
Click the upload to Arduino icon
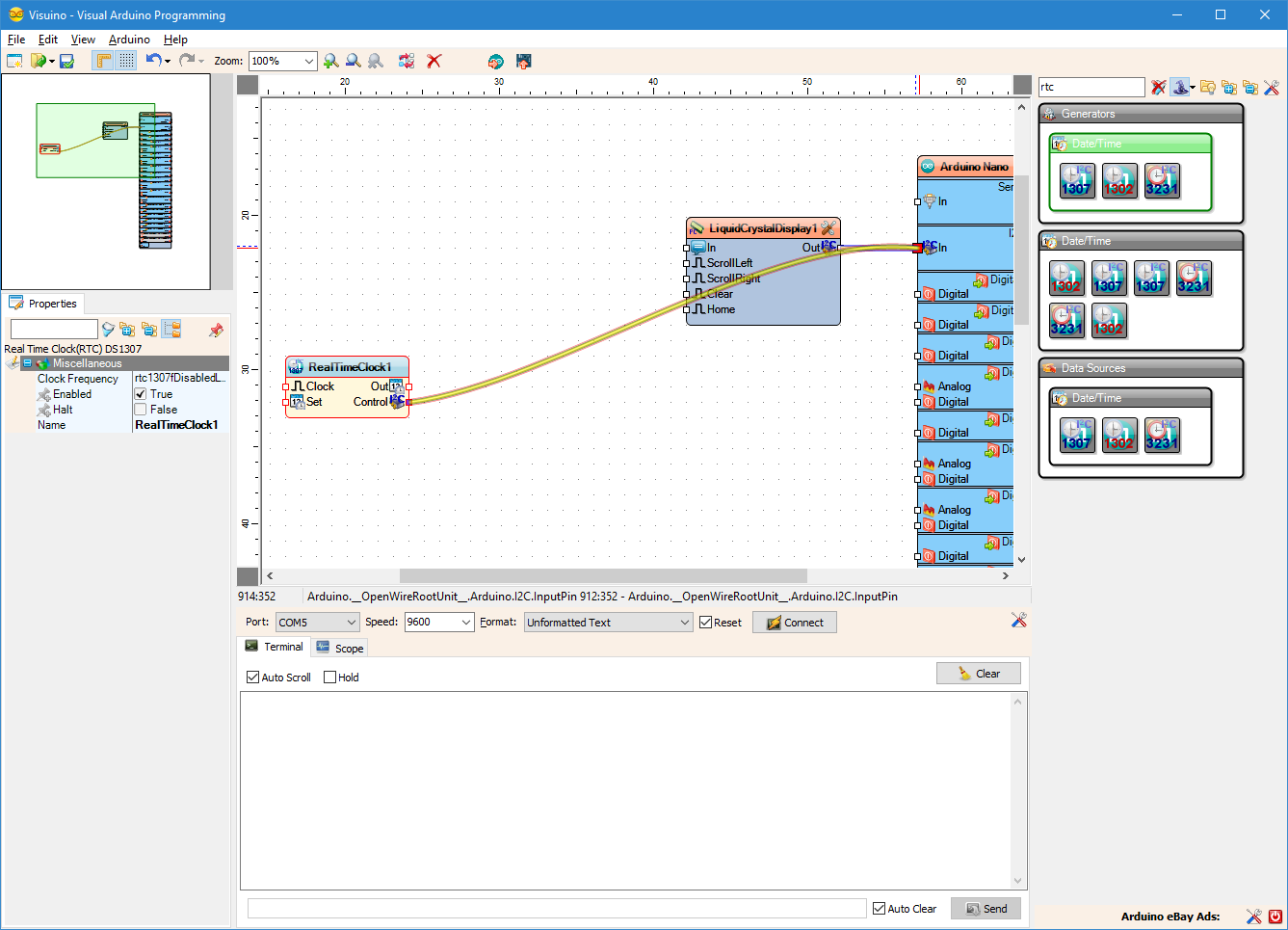coord(524,61)
